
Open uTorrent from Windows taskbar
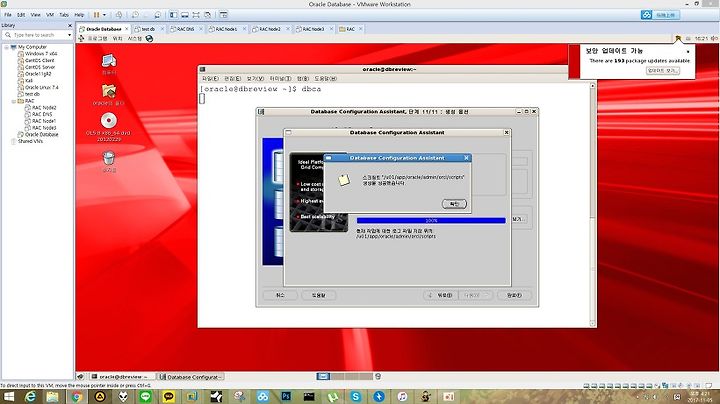(x=332, y=397)
